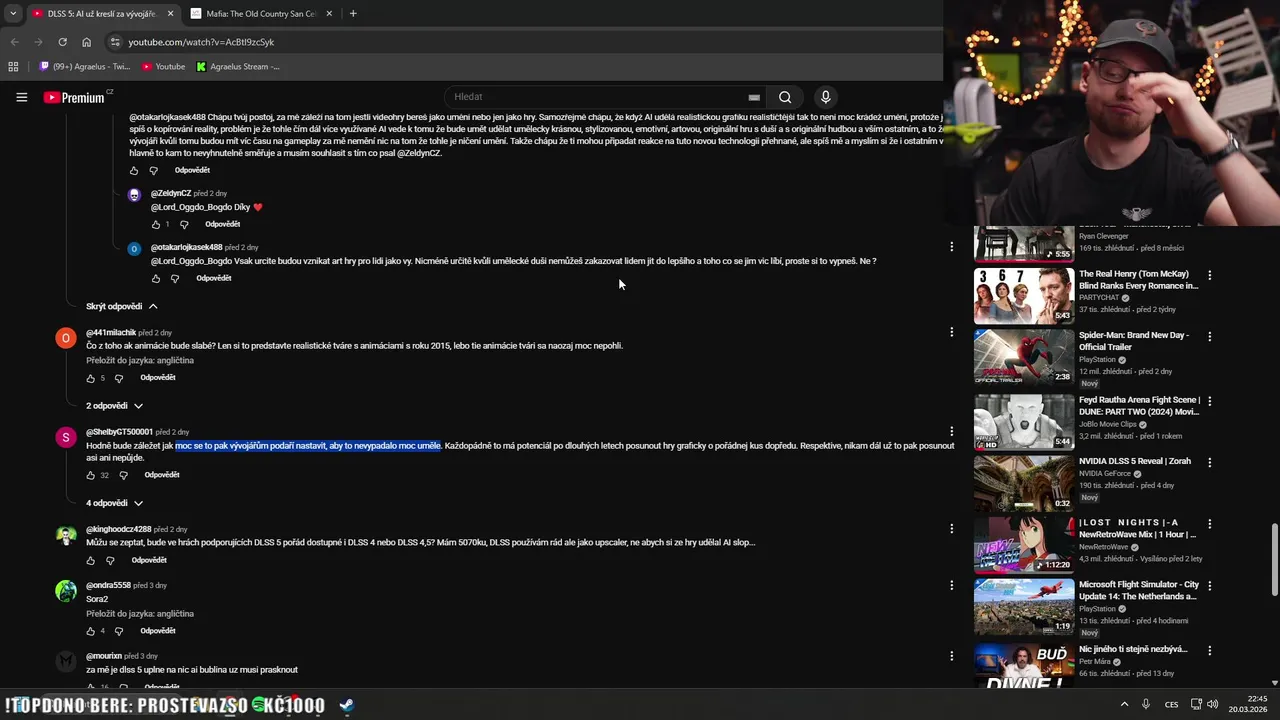This screenshot has height=720, width=1280.
Task: Click the microphone icon in system tray
Action: [1146, 704]
